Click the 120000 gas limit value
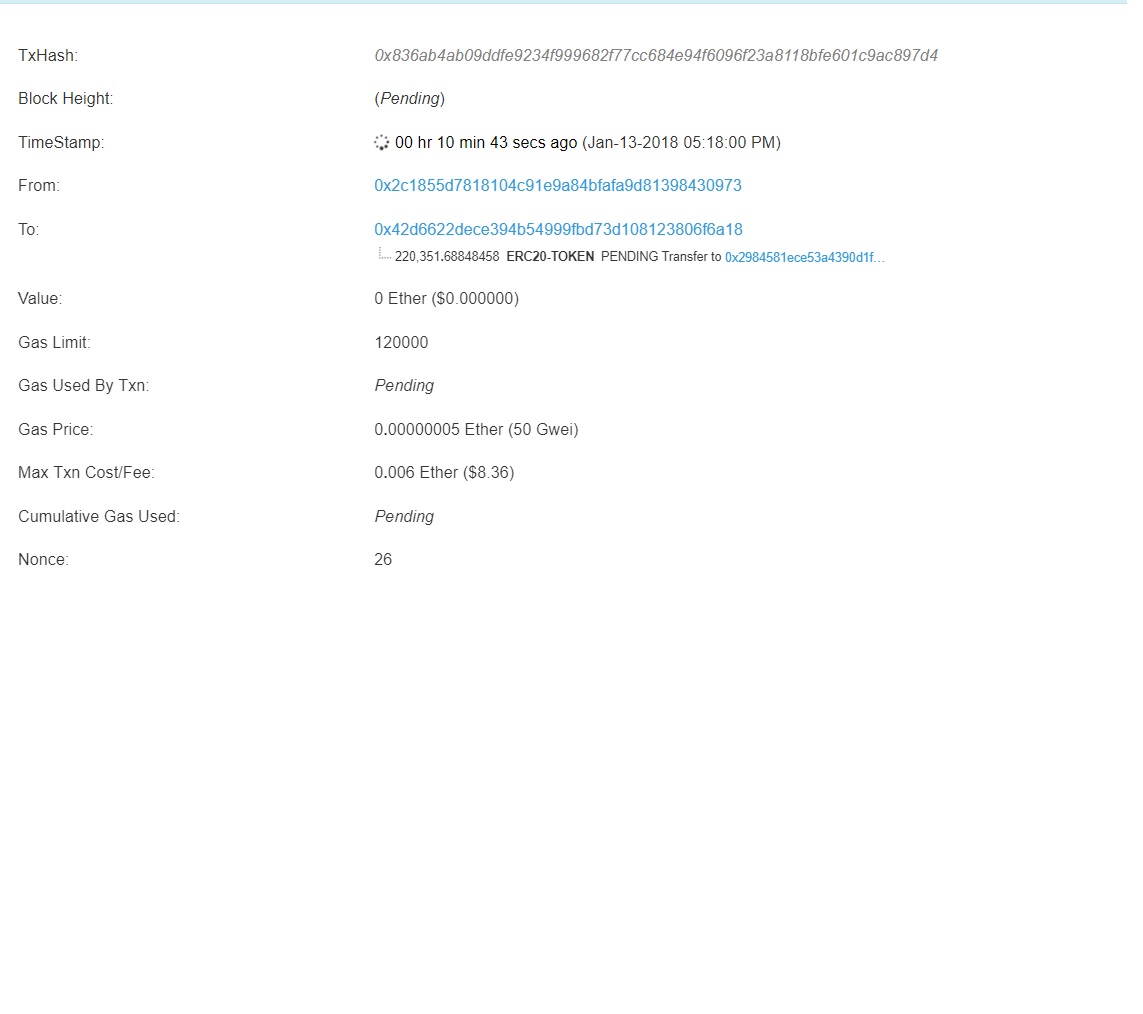The height and width of the screenshot is (1014, 1143). tap(402, 343)
